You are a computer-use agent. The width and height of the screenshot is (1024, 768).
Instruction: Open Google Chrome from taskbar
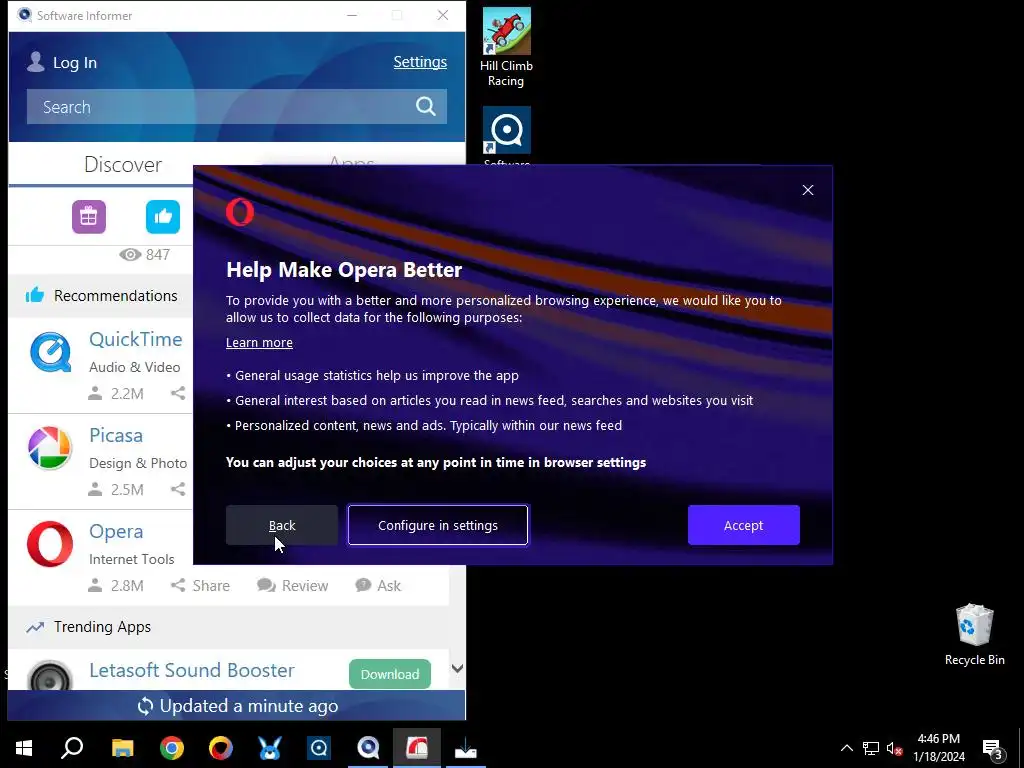coord(172,748)
